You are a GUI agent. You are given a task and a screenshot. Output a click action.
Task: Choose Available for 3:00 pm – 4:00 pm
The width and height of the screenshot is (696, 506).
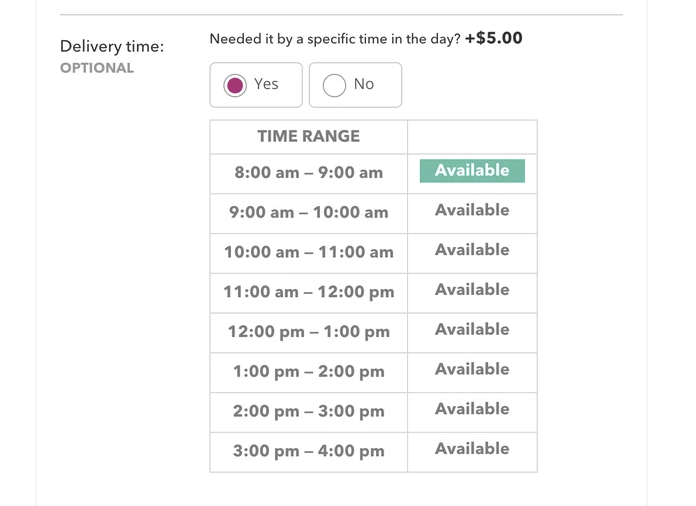pyautogui.click(x=472, y=449)
